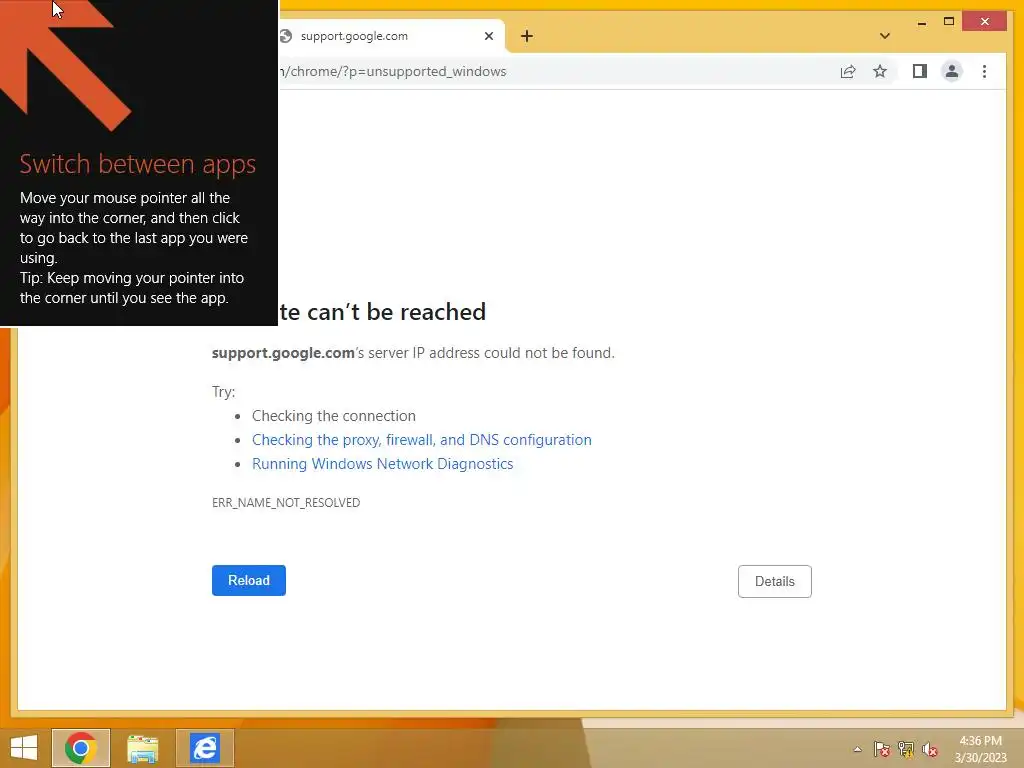The image size is (1024, 768).
Task: Open the network status tray icon
Action: click(x=906, y=749)
